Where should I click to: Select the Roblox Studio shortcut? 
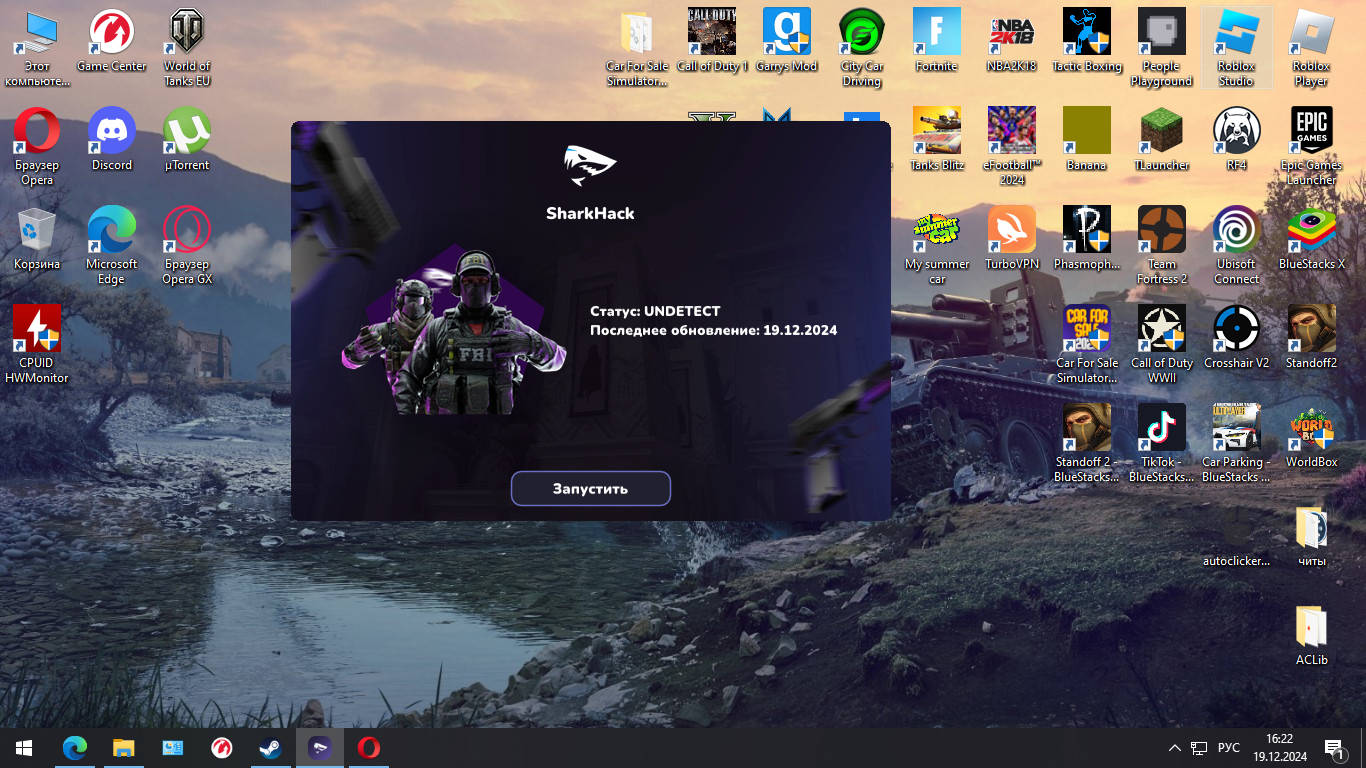(x=1237, y=48)
